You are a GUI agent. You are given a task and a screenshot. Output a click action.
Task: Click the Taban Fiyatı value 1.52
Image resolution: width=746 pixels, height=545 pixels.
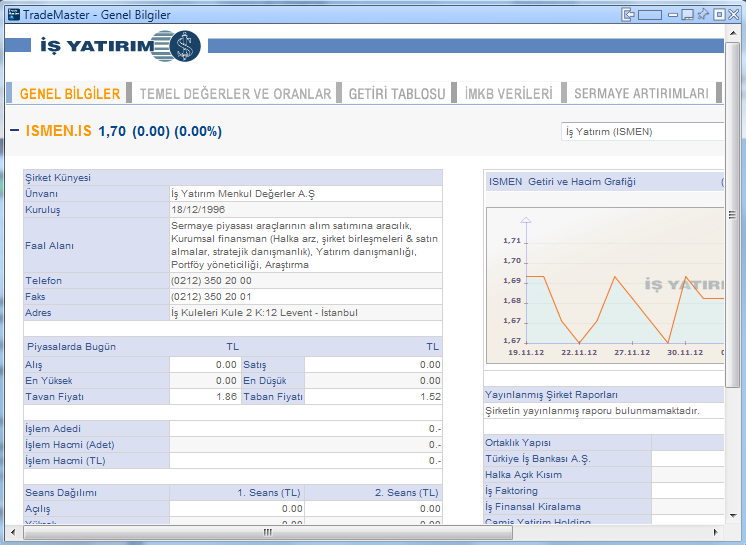point(431,397)
